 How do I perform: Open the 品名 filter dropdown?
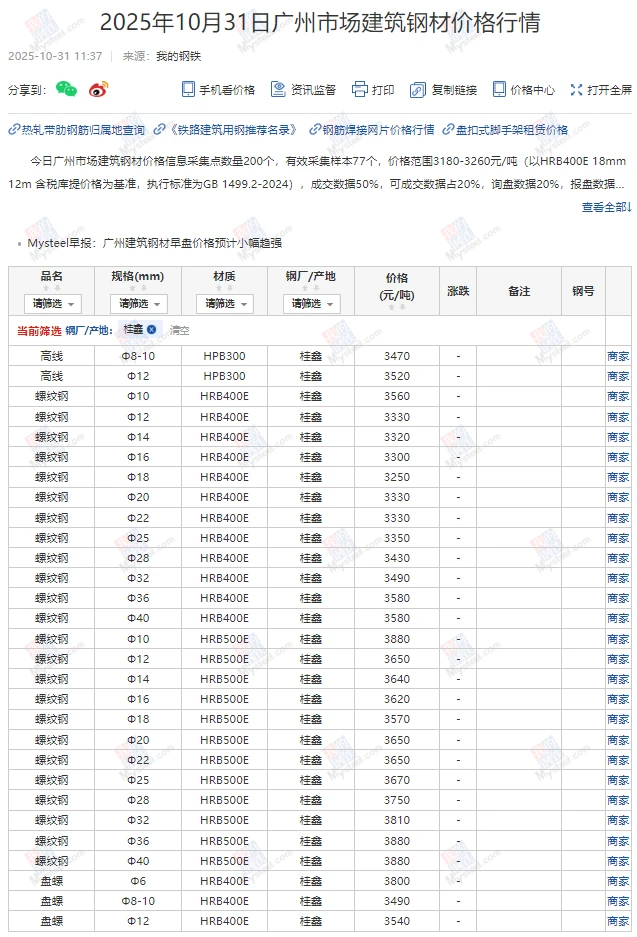pyautogui.click(x=53, y=304)
